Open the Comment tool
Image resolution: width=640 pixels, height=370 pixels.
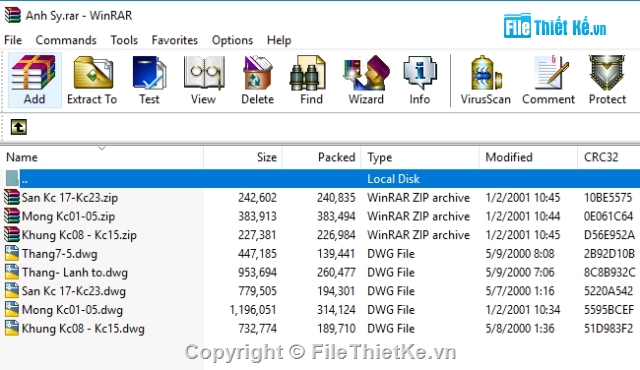pyautogui.click(x=548, y=80)
